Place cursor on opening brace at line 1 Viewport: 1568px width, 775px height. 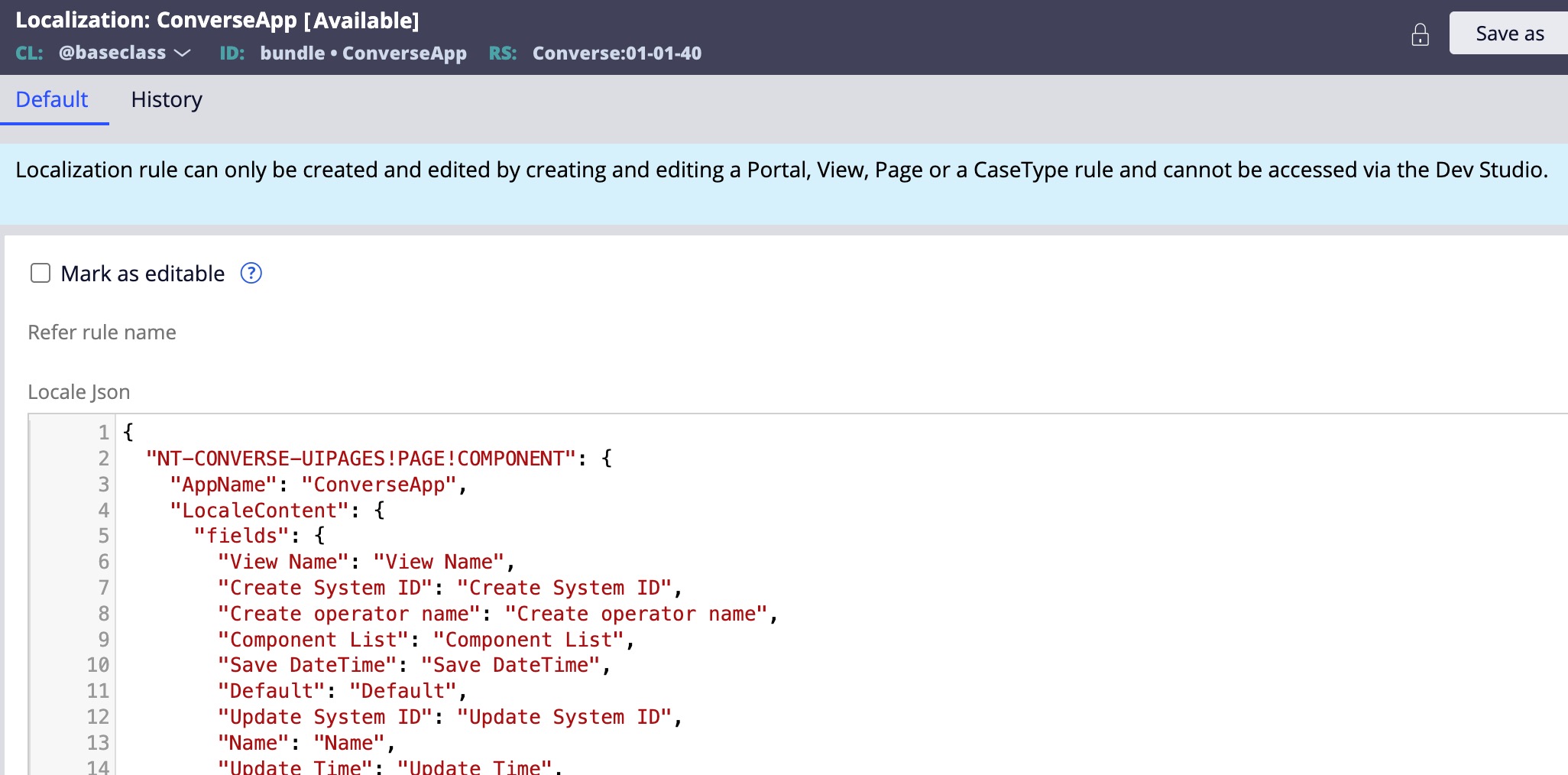click(128, 432)
